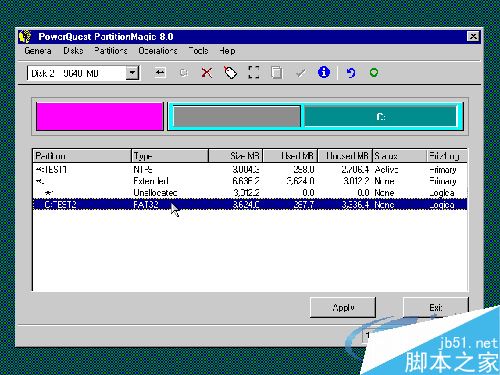Click the Exit button
The width and height of the screenshot is (500, 375).
(436, 307)
